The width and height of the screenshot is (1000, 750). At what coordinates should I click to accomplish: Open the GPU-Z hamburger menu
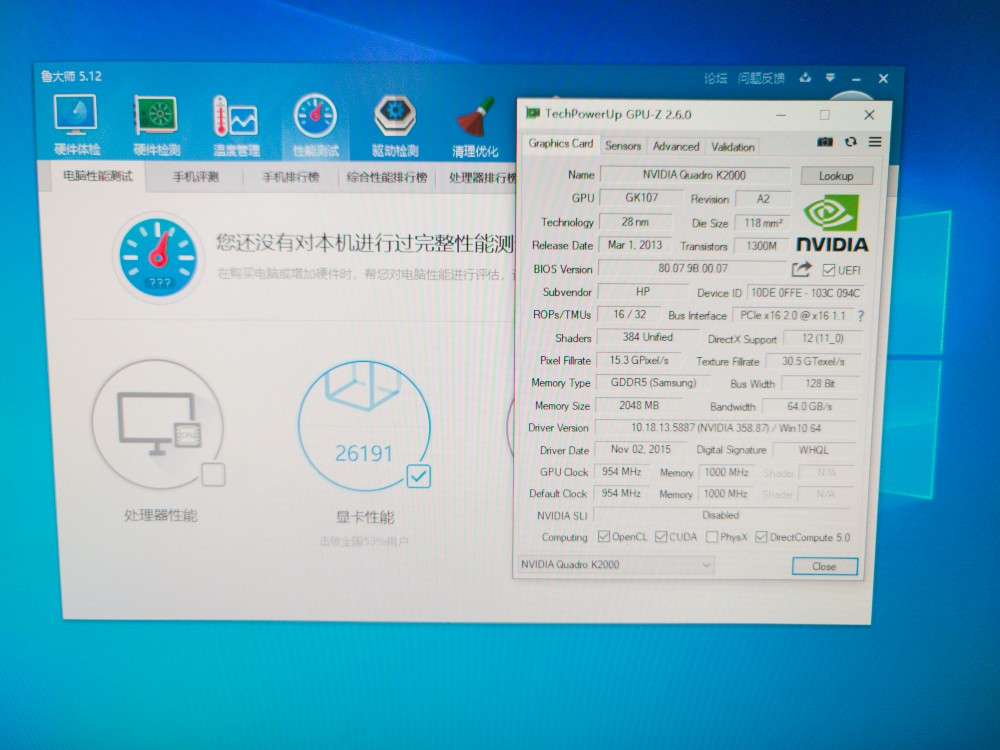pos(875,142)
